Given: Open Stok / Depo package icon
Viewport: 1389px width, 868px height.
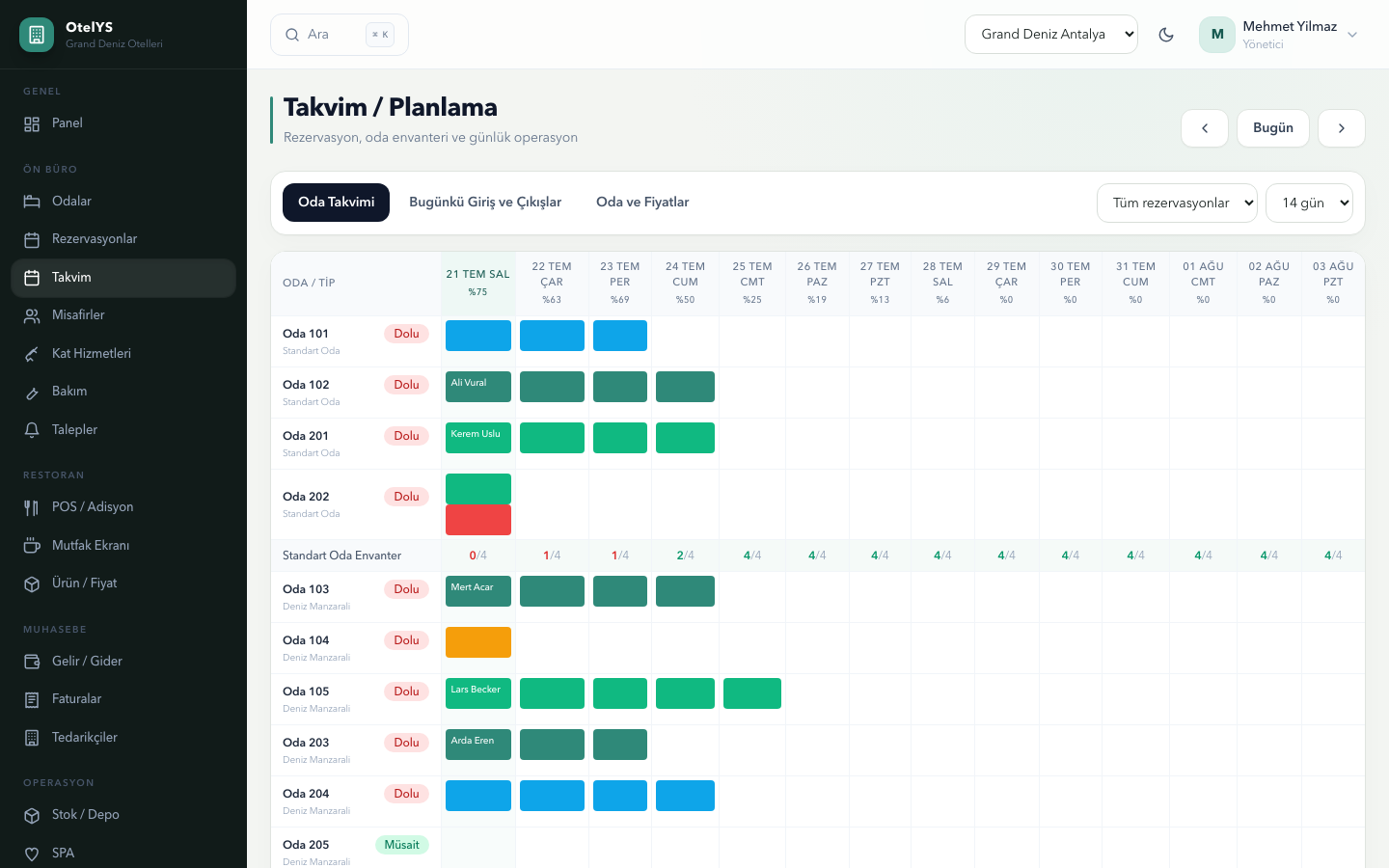Looking at the screenshot, I should 32,815.
